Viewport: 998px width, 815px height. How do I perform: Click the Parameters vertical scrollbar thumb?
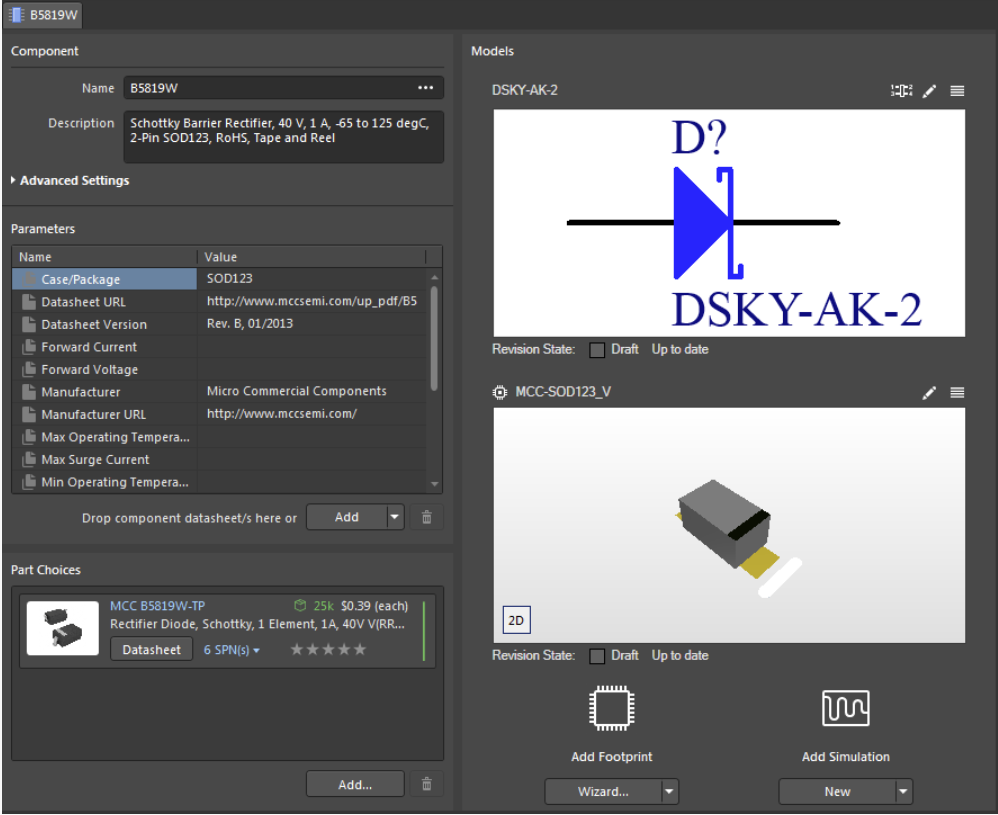pos(435,338)
